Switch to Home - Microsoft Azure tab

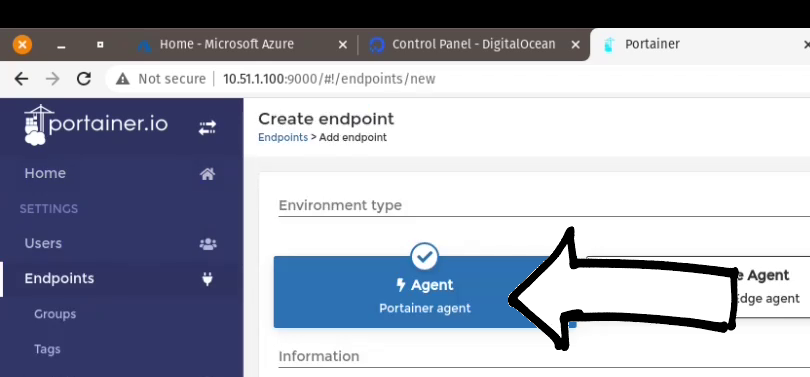[226, 44]
